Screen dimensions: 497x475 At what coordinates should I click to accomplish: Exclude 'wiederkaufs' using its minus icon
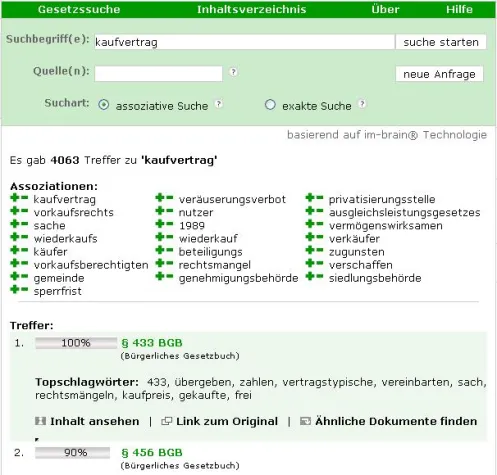pyautogui.click(x=24, y=237)
